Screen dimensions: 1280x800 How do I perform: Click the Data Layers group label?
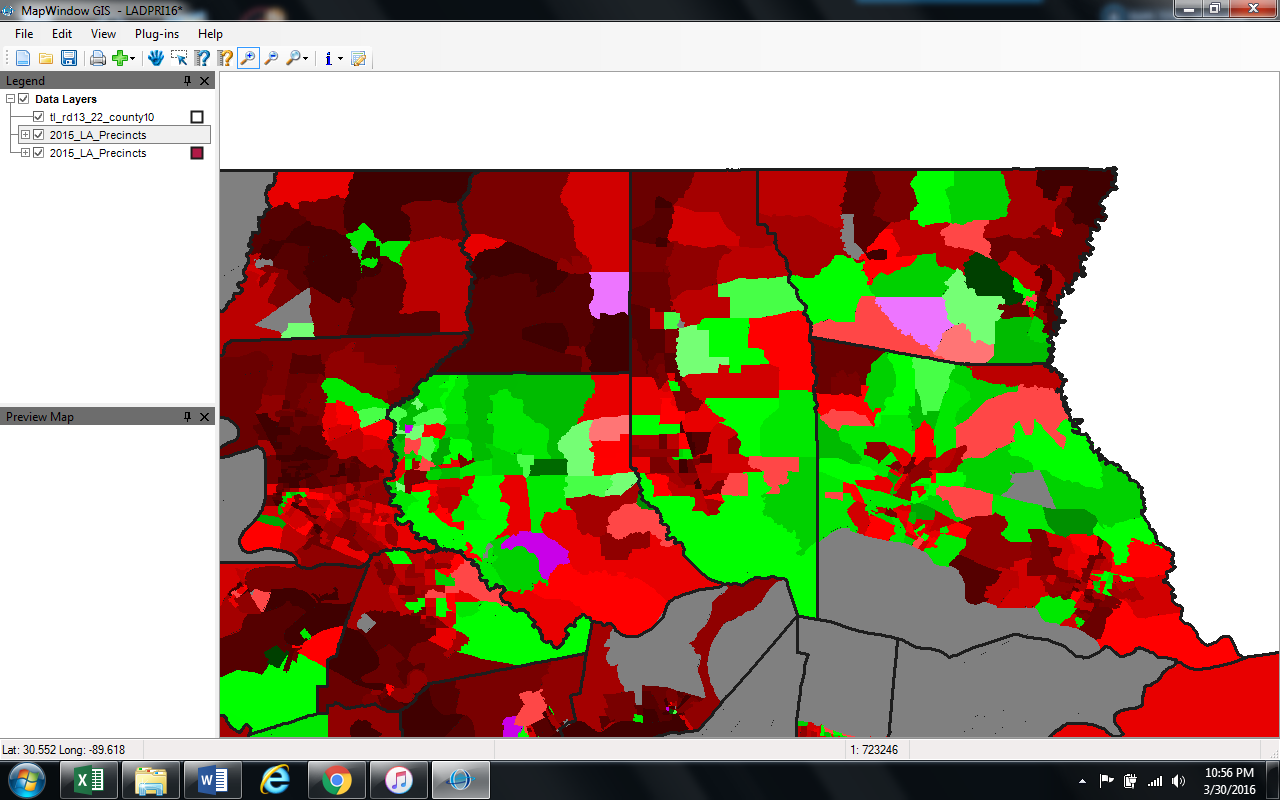(66, 99)
